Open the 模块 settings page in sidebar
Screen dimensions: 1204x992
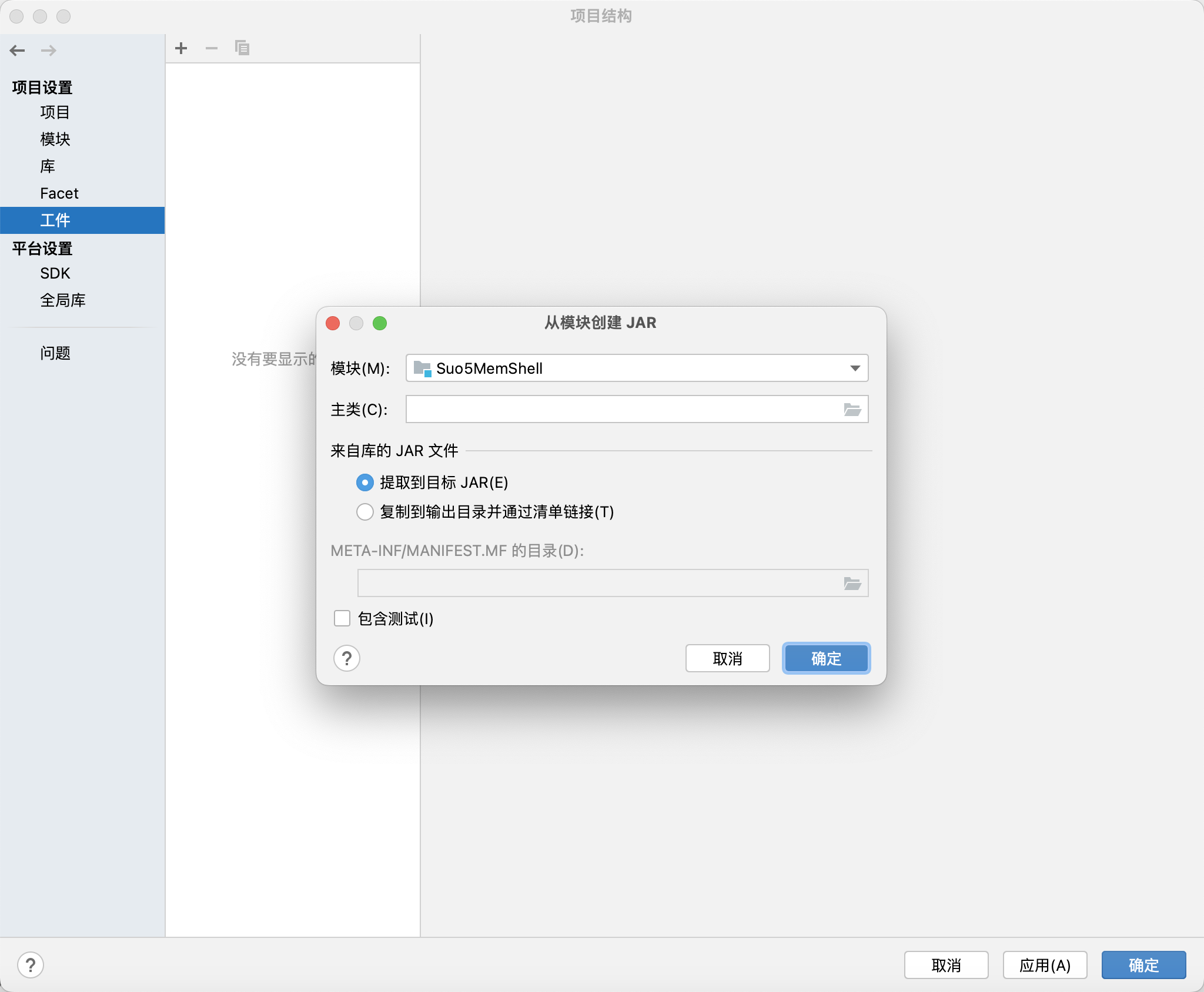point(55,139)
